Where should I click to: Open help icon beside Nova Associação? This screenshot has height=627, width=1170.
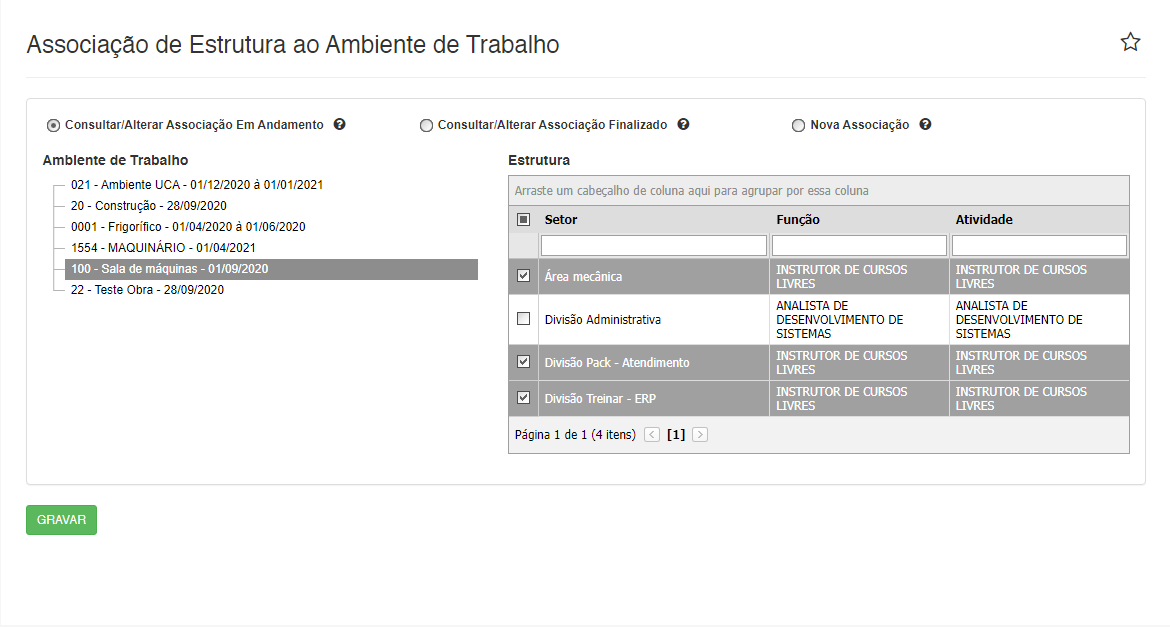coord(925,125)
